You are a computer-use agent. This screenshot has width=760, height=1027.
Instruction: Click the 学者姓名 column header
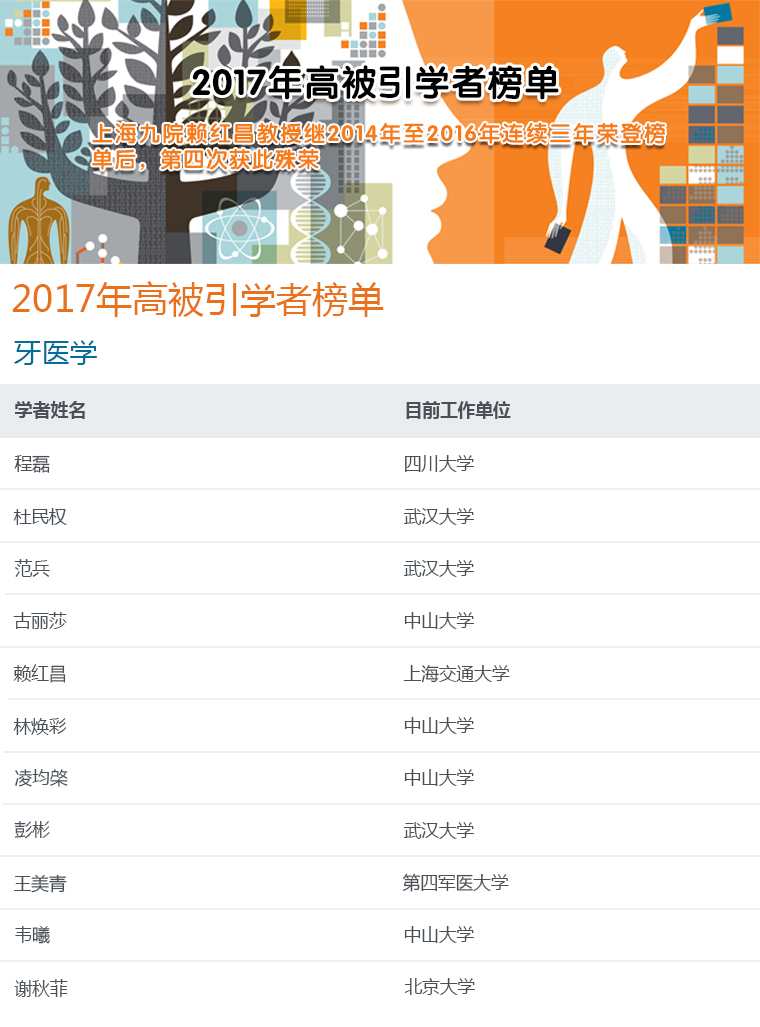[50, 411]
